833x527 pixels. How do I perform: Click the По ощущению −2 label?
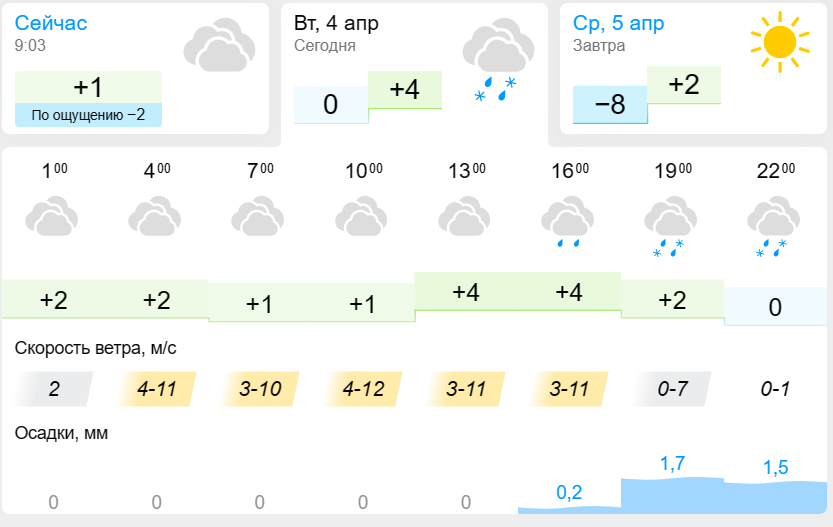coord(88,115)
